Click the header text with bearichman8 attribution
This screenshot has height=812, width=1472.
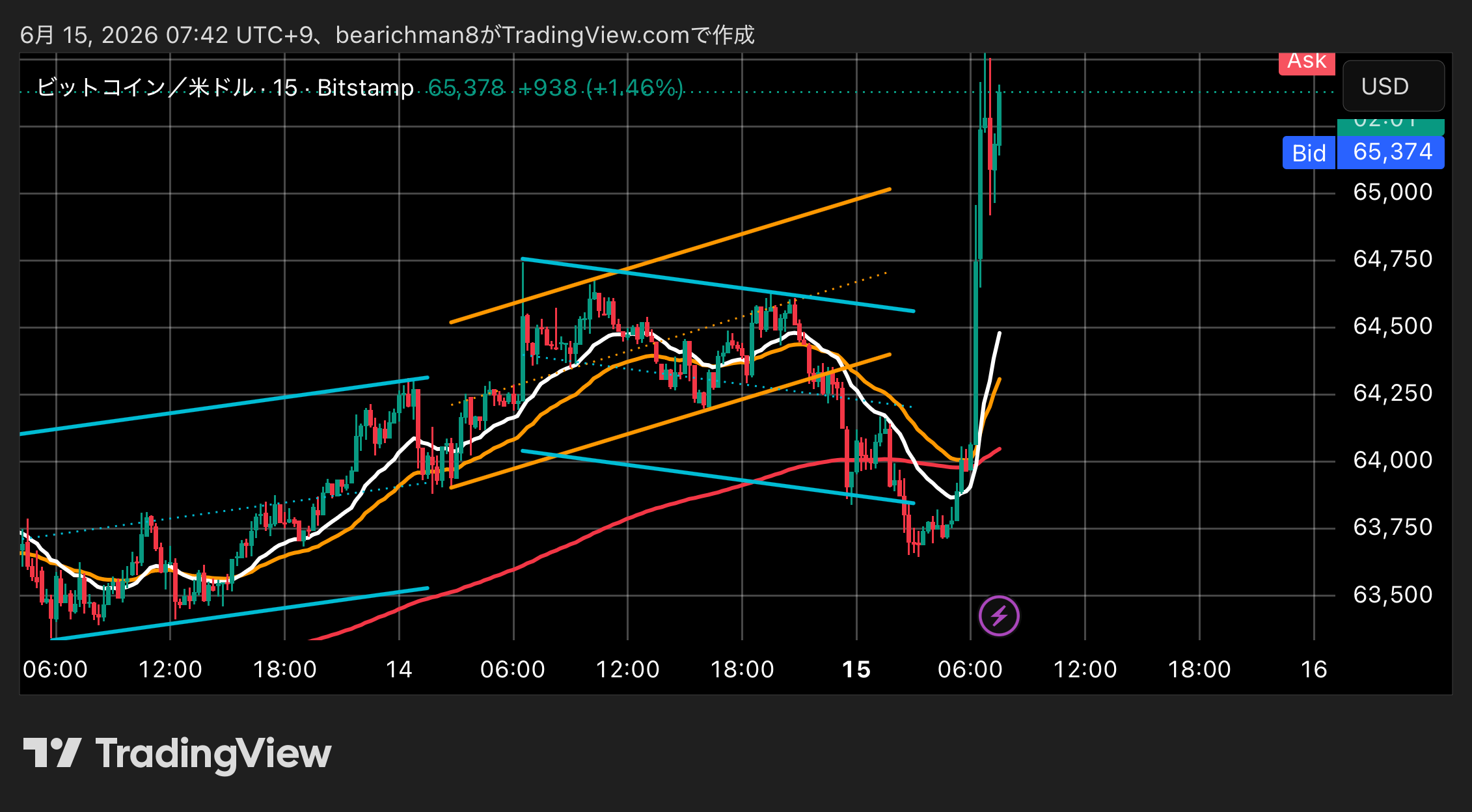pyautogui.click(x=387, y=34)
